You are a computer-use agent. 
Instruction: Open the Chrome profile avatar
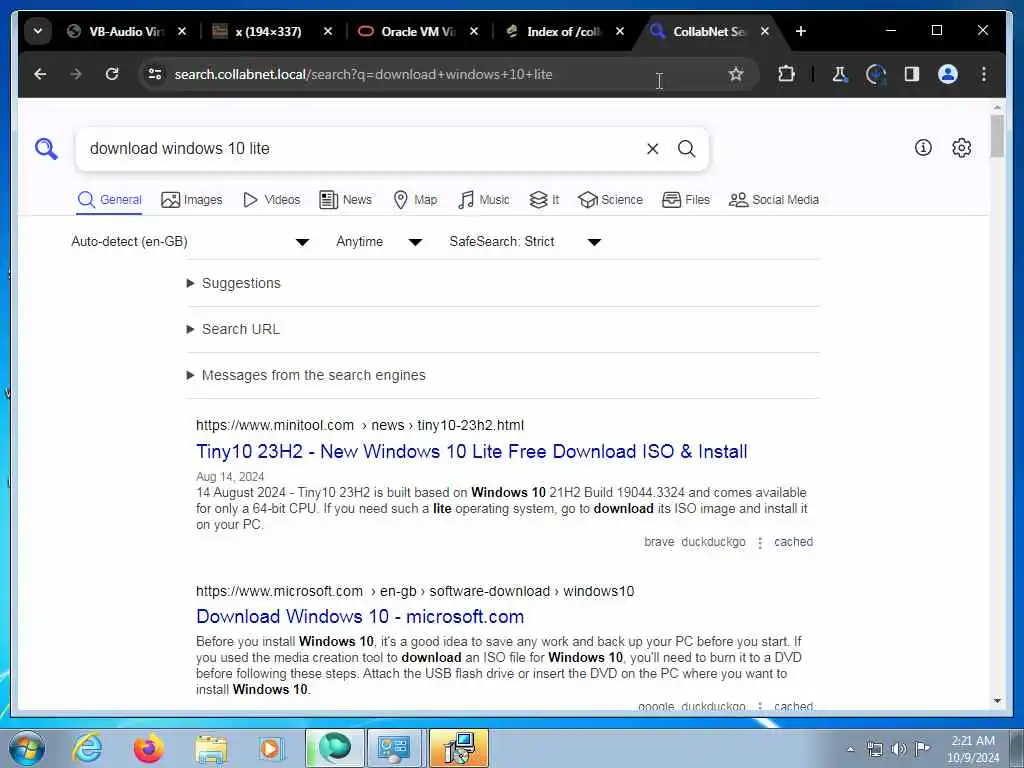(948, 74)
